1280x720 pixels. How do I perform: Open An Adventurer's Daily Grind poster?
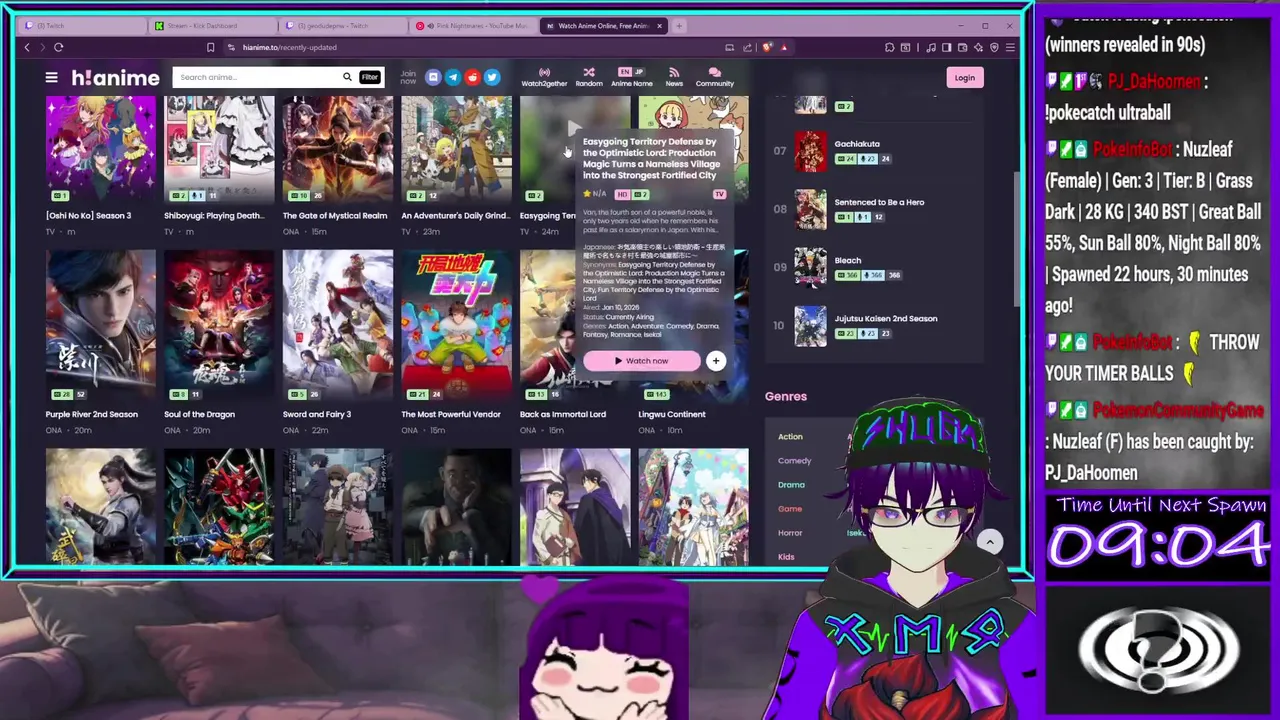coord(456,149)
